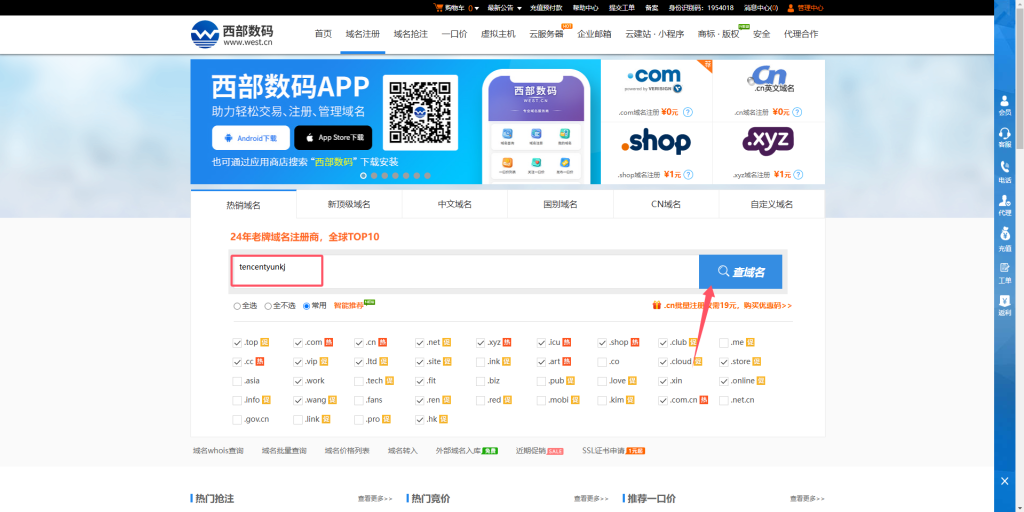
Task: Click the 充值 recharge money-bag icon
Action: coord(1004,240)
